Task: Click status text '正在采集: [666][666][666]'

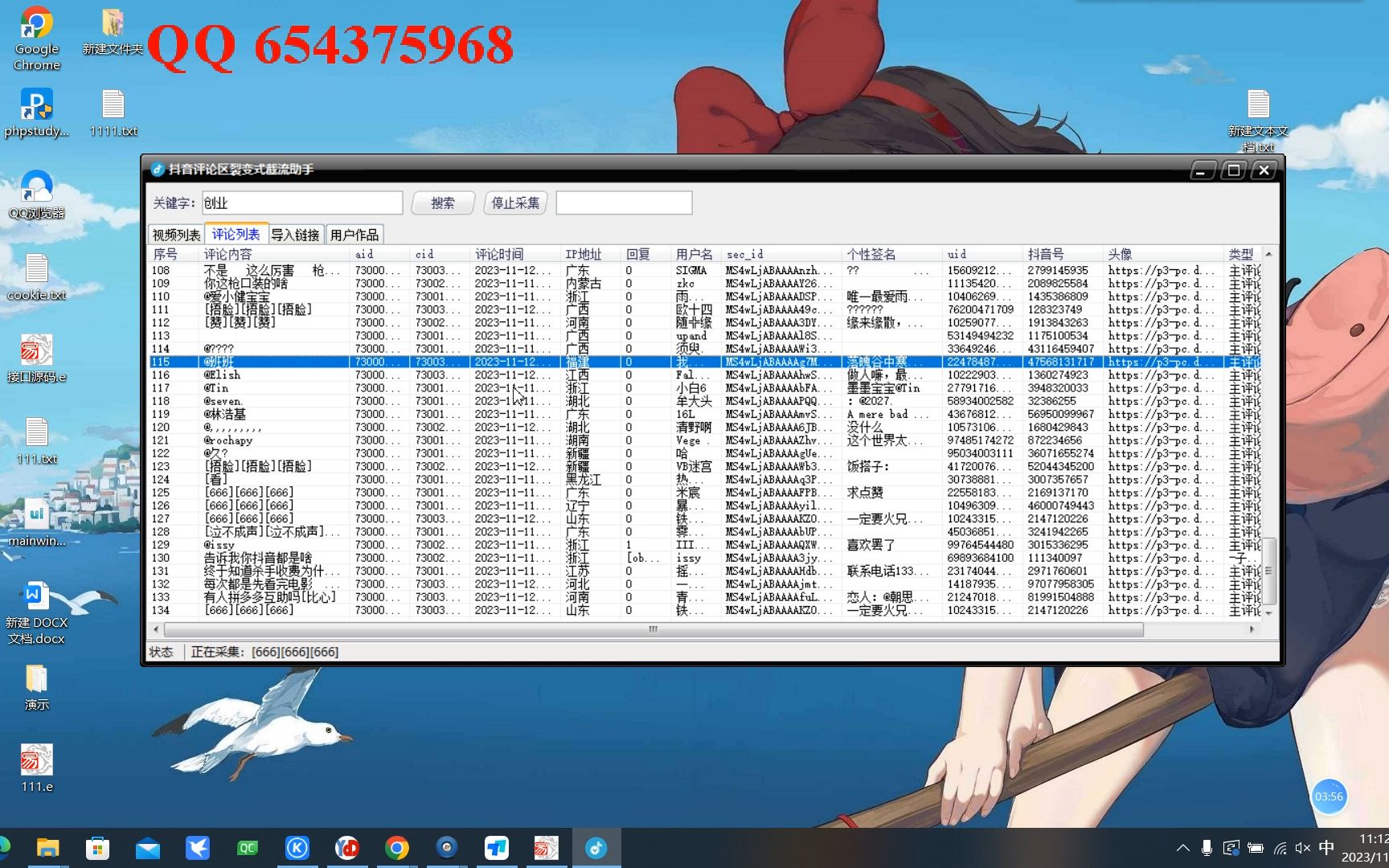Action: (264, 652)
